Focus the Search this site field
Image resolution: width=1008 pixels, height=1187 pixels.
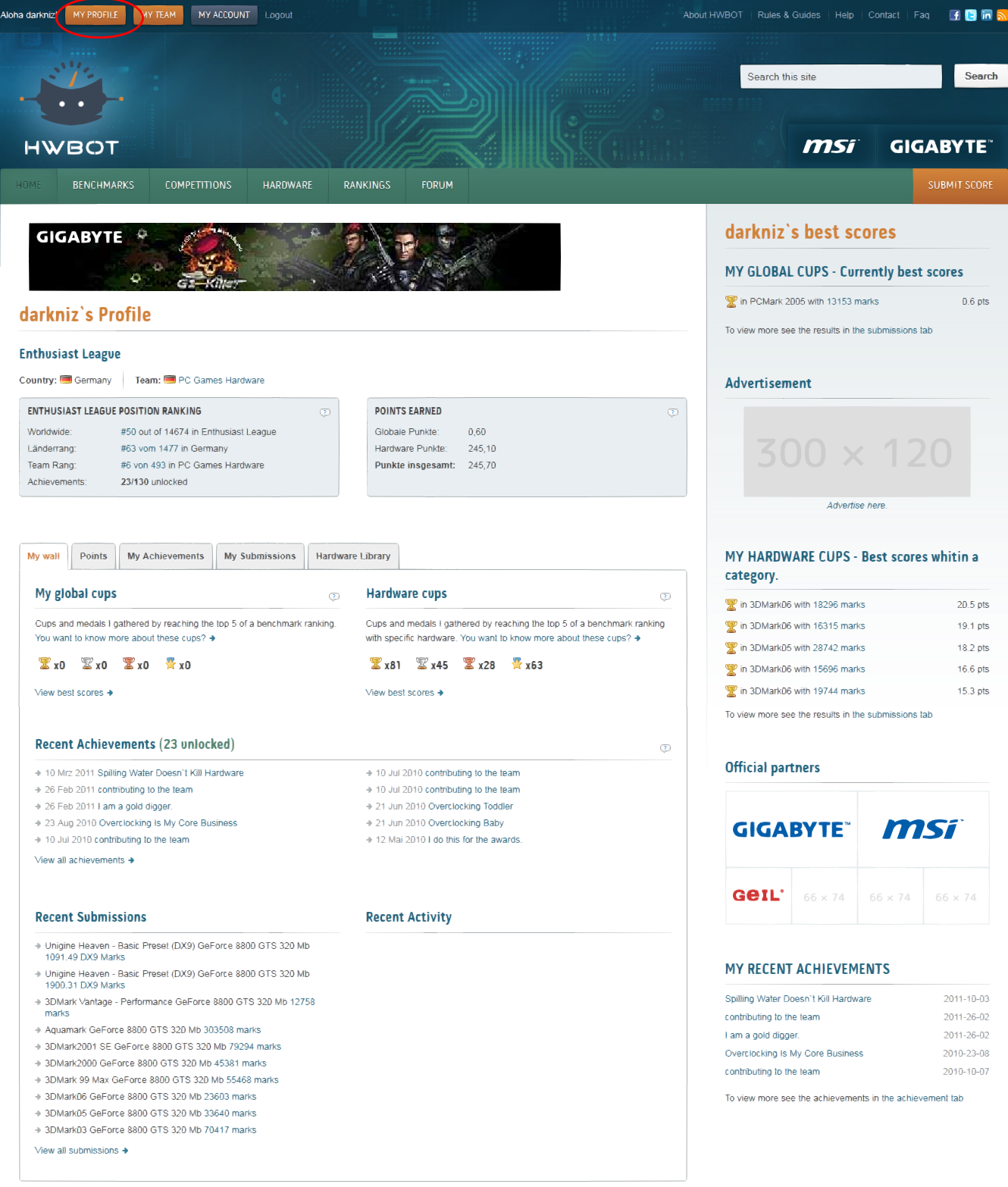(x=841, y=77)
